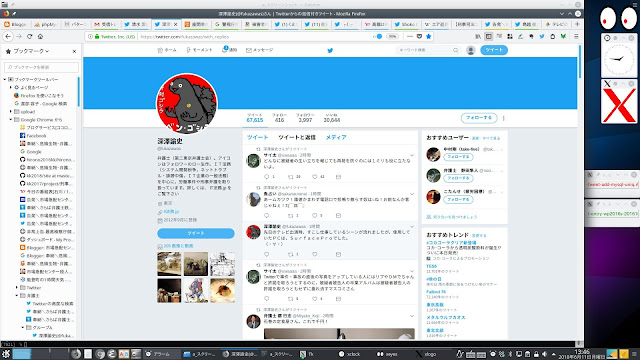
Task: Open the profile avatar menu on Twitter
Action: 471,50
